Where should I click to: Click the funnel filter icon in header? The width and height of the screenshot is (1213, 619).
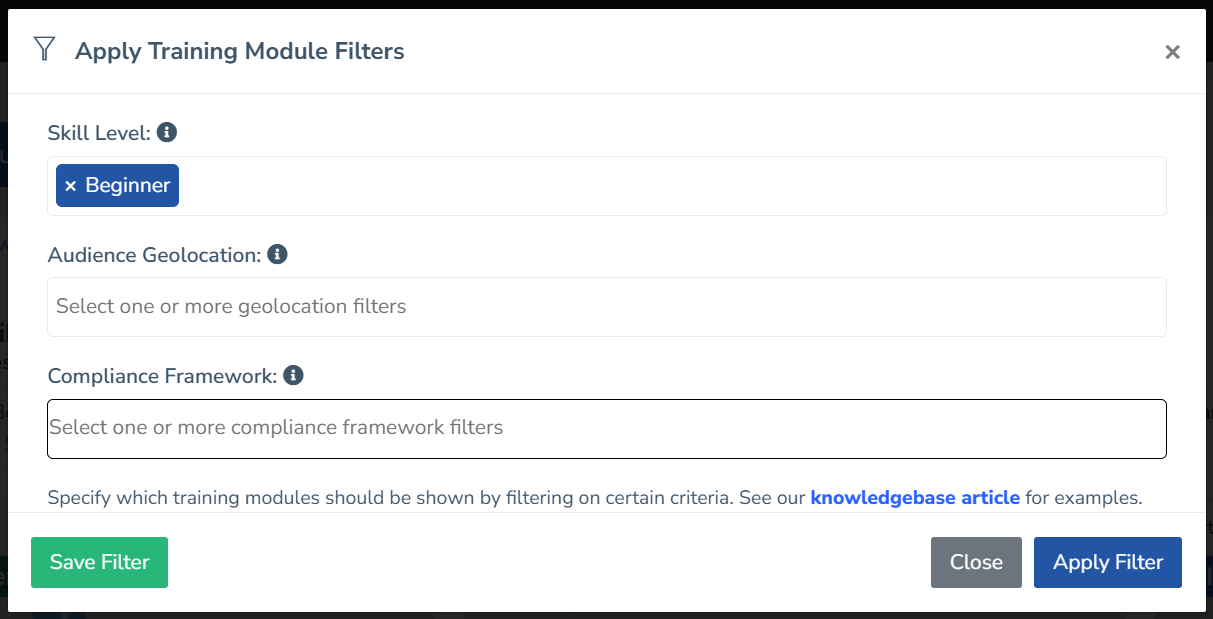(x=44, y=49)
